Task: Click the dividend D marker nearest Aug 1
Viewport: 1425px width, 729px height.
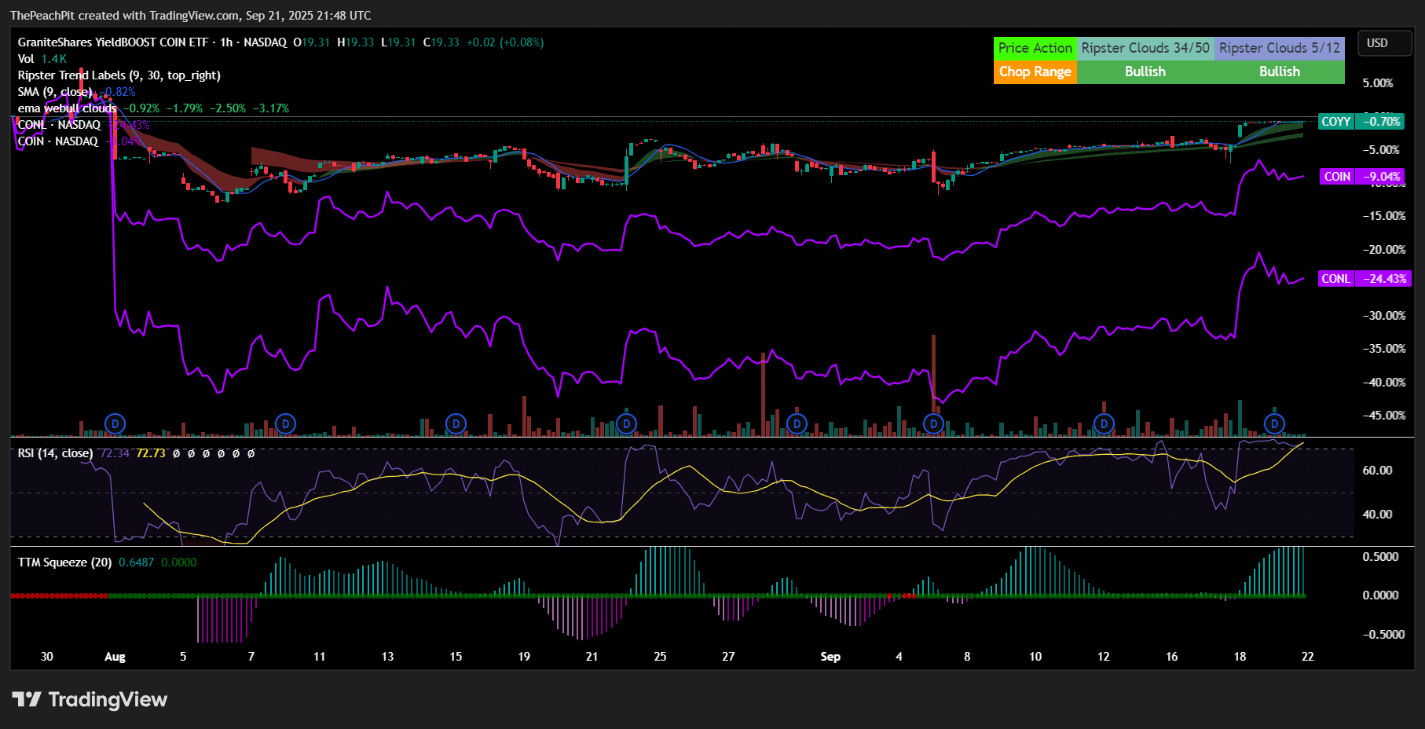Action: 115,424
